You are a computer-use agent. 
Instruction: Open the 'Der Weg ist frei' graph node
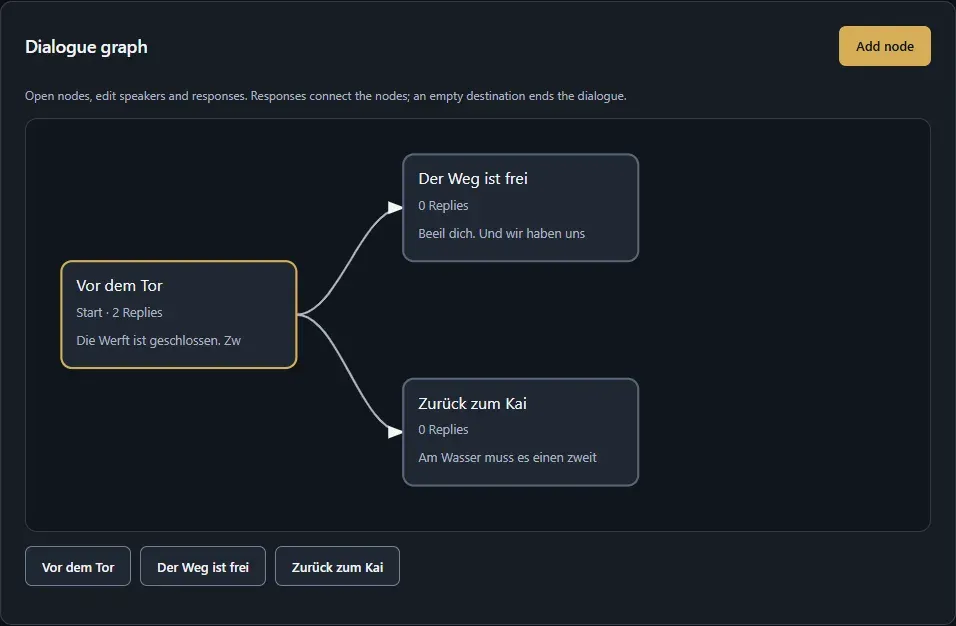point(520,208)
